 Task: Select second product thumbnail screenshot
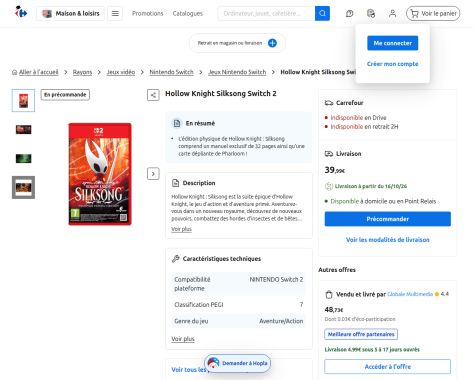[23, 129]
